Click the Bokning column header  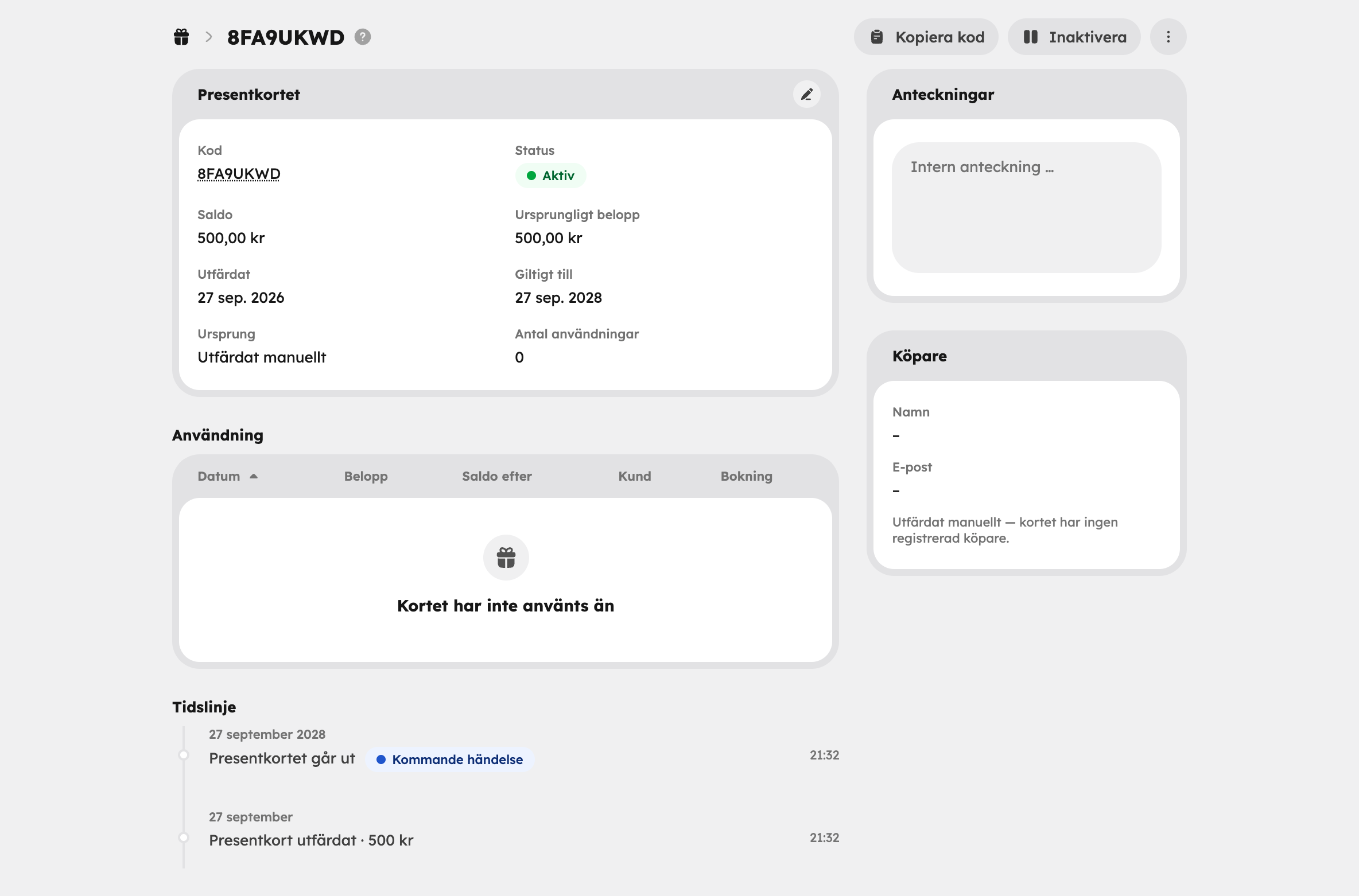(x=747, y=476)
